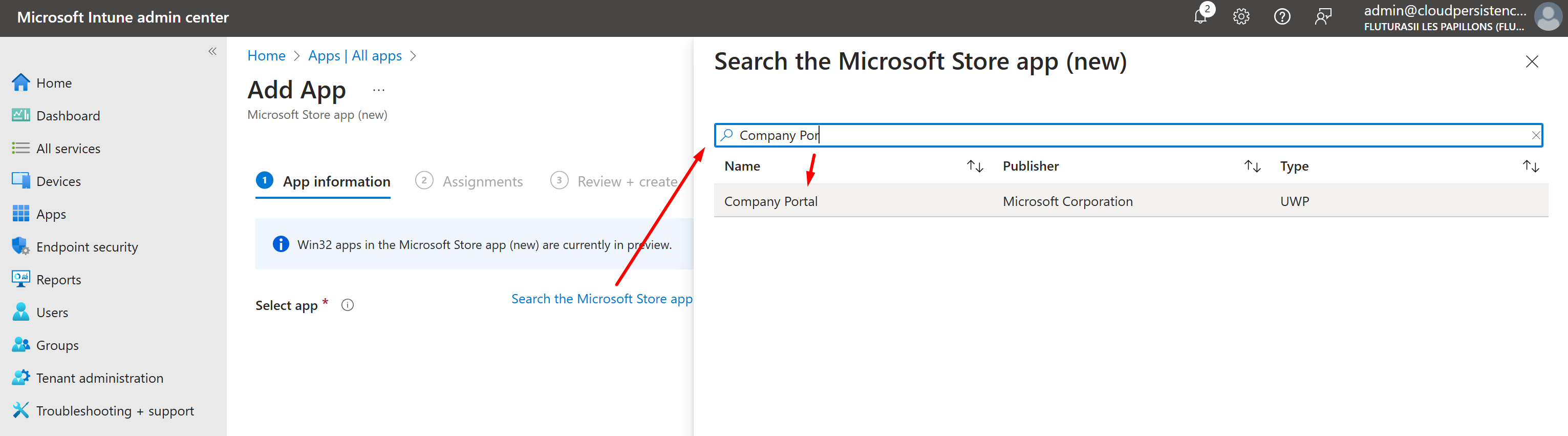The height and width of the screenshot is (436, 1568).
Task: Sort results by the Name column arrows
Action: (x=975, y=165)
